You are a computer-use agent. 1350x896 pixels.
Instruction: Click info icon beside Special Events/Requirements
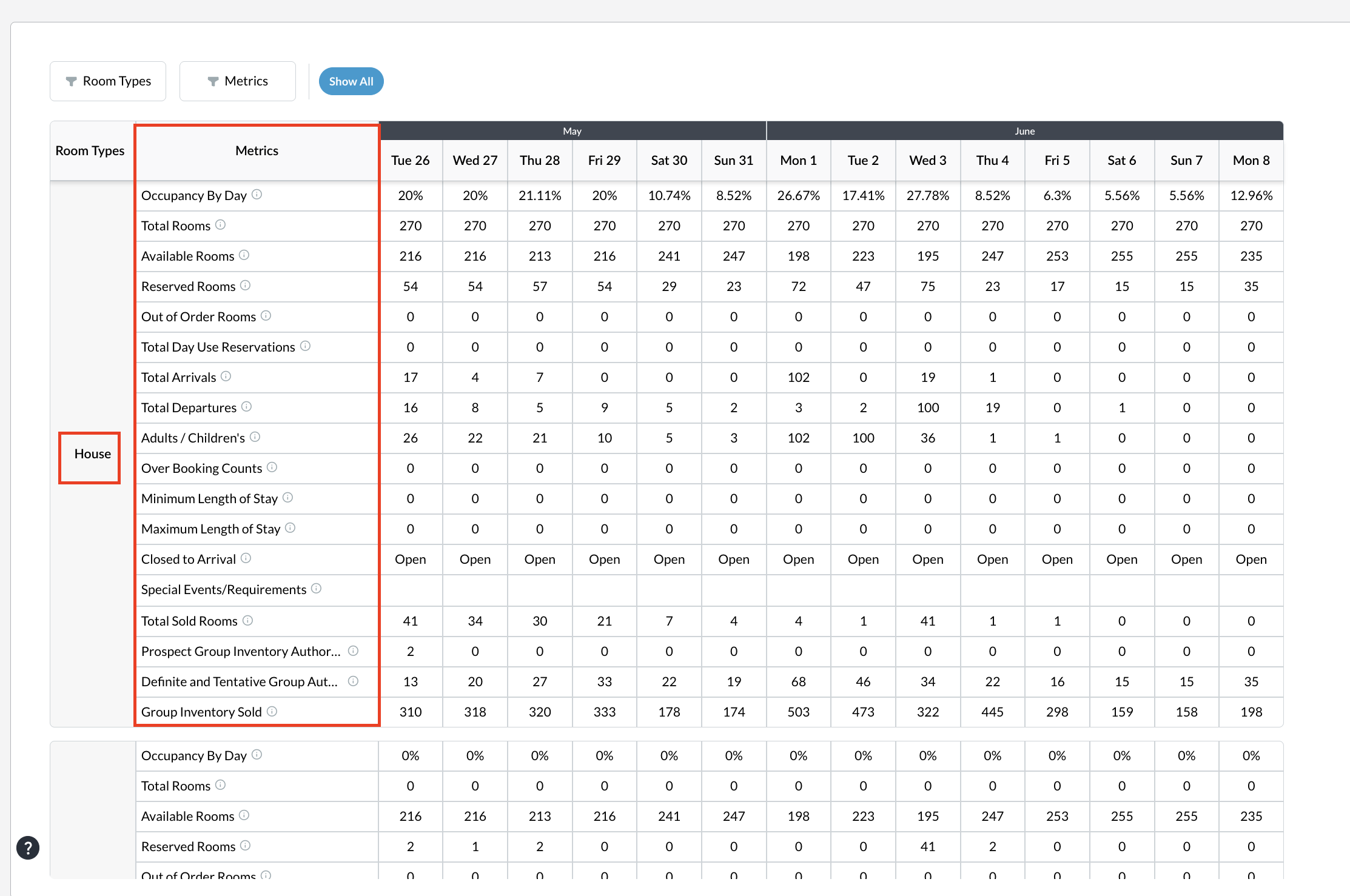316,589
